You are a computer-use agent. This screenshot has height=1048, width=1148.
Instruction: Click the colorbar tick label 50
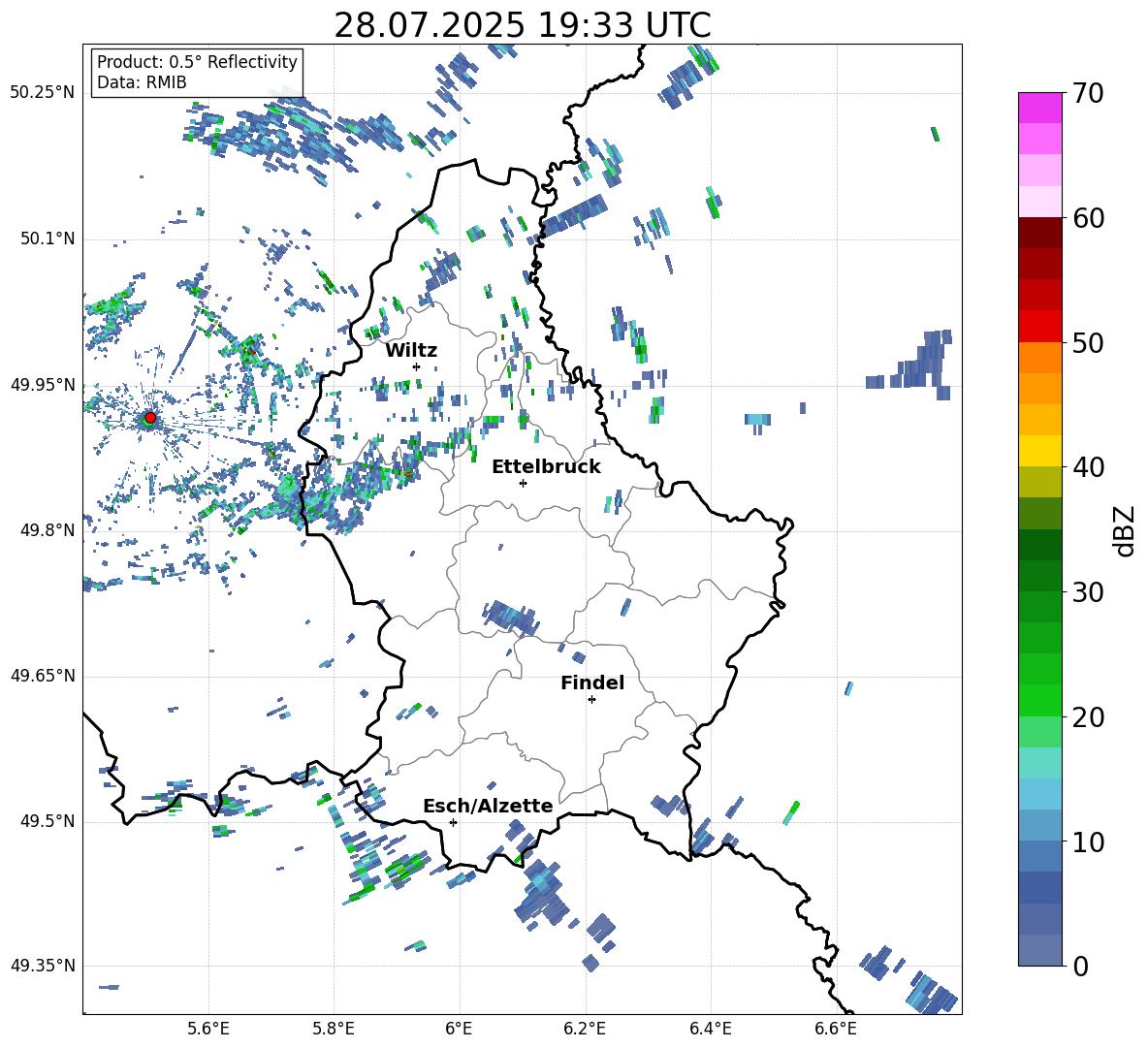point(1087,342)
